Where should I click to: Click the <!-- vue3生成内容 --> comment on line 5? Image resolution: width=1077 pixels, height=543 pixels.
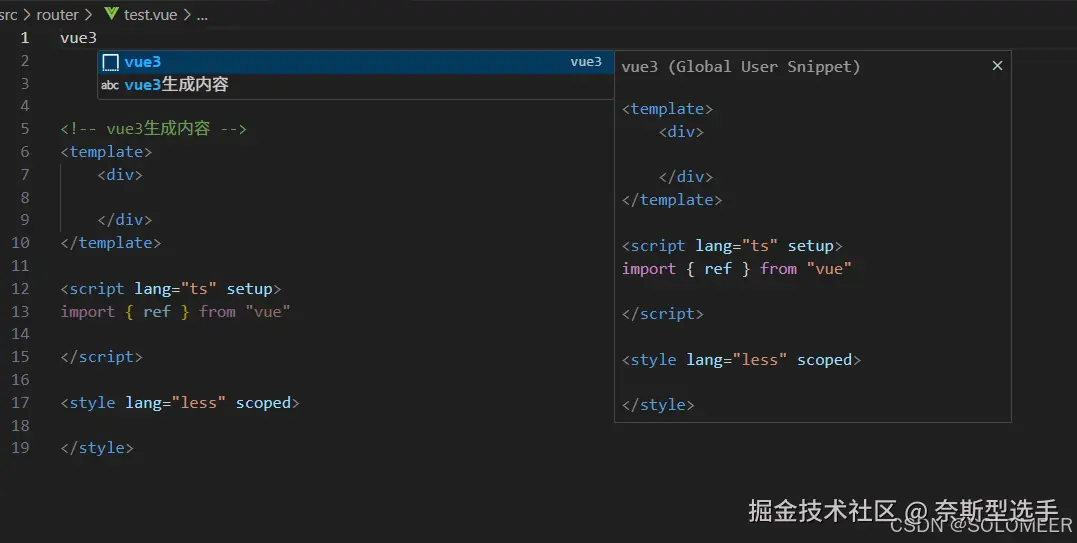153,128
